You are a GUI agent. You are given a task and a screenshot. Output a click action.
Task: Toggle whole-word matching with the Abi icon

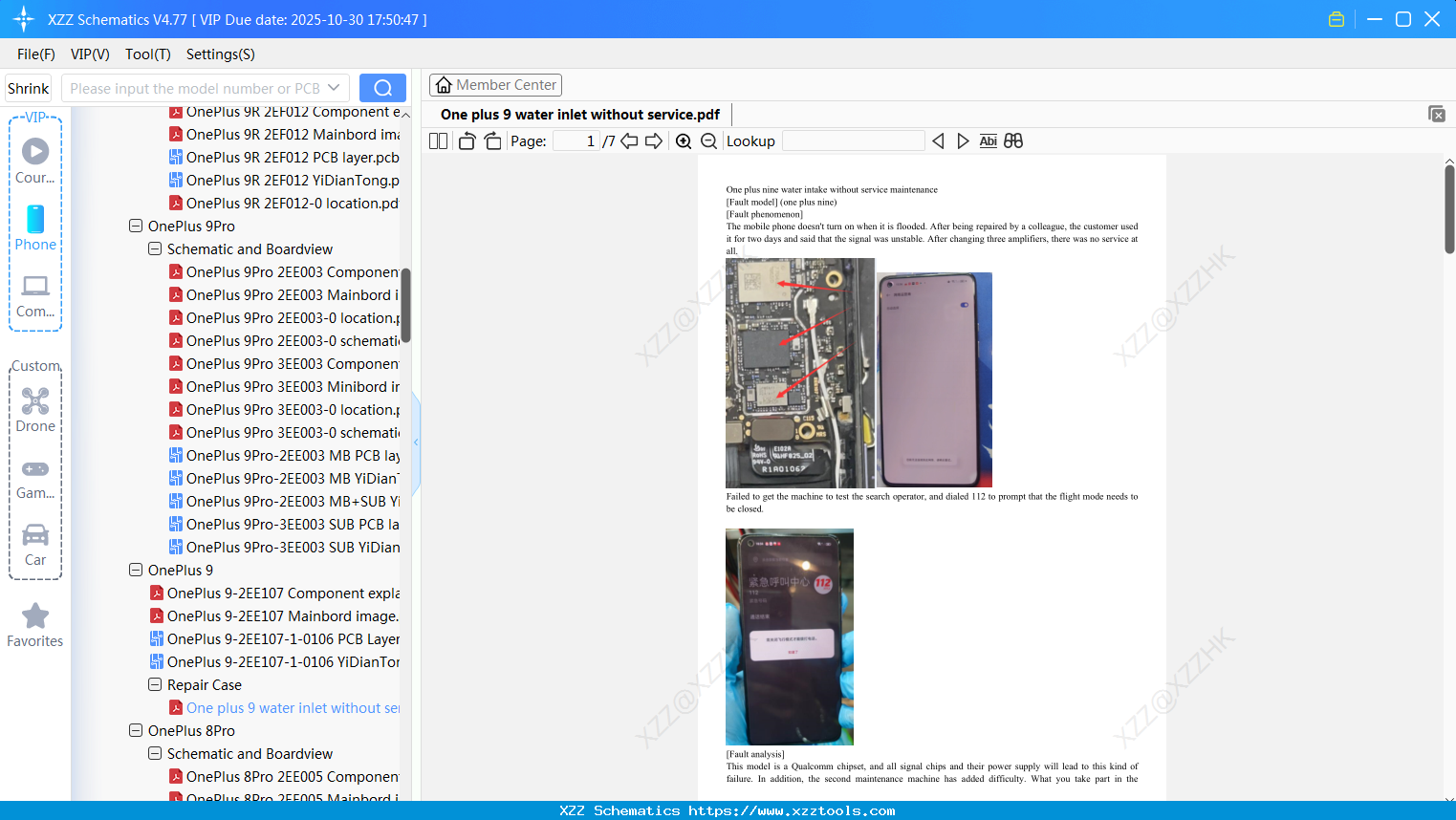[988, 140]
